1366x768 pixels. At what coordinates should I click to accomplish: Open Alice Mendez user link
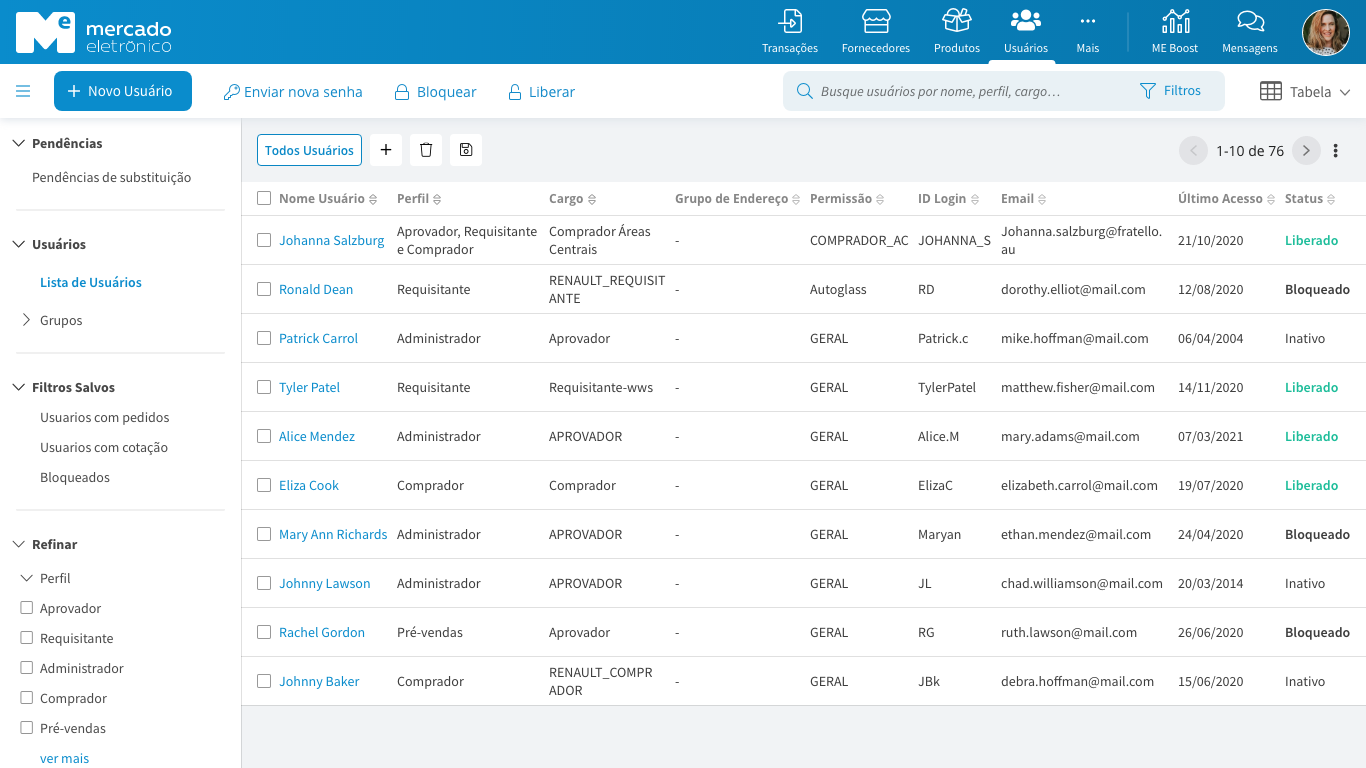coord(317,436)
